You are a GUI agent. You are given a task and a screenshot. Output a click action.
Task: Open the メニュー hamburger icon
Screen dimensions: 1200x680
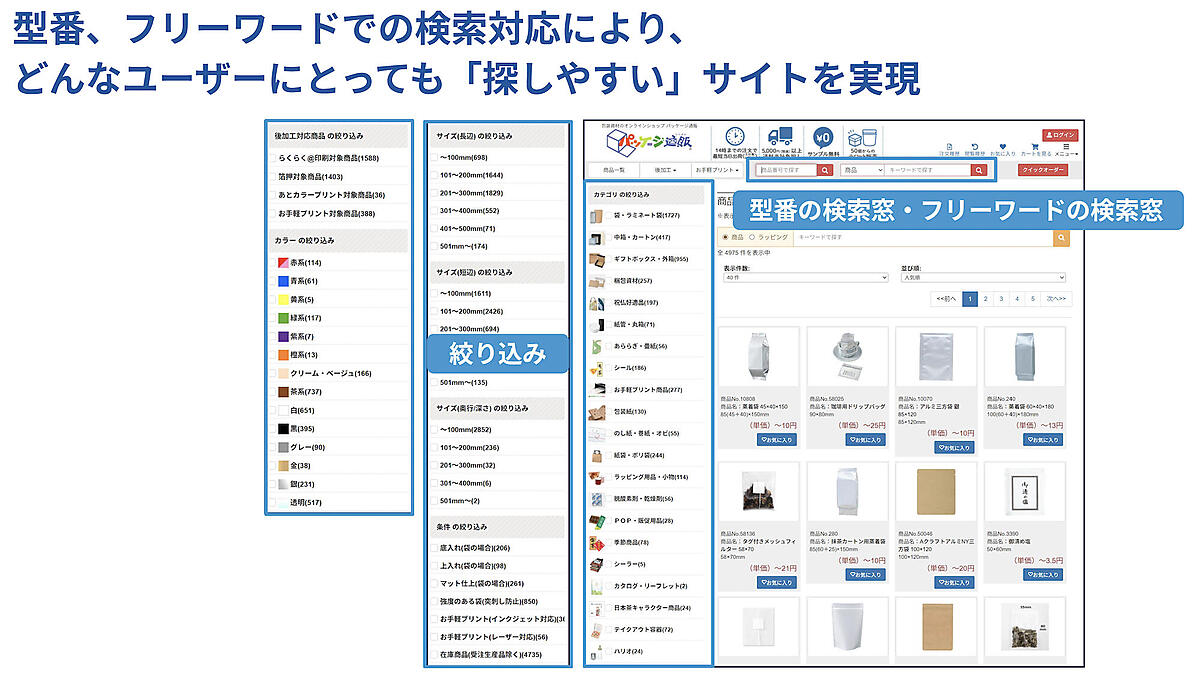click(1066, 148)
